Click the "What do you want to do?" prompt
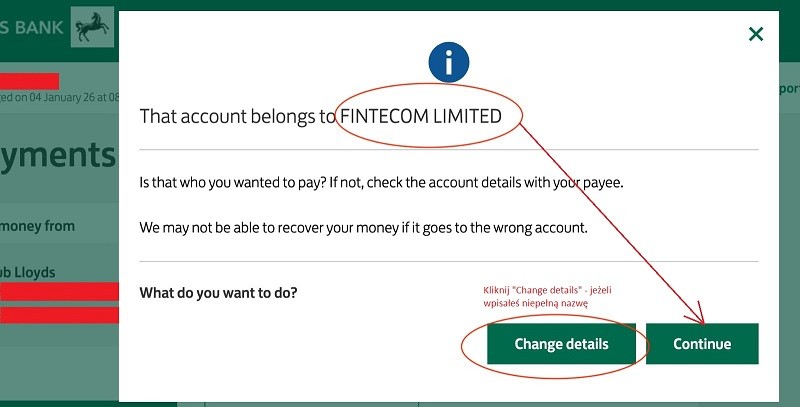The height and width of the screenshot is (407, 800). pyautogui.click(x=218, y=293)
